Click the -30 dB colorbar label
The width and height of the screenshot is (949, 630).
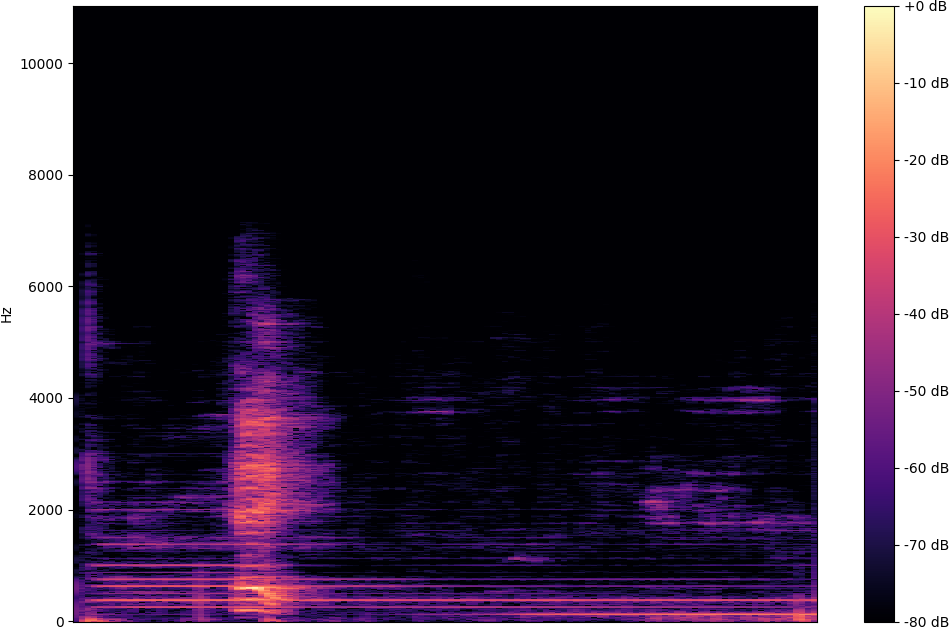coord(926,237)
